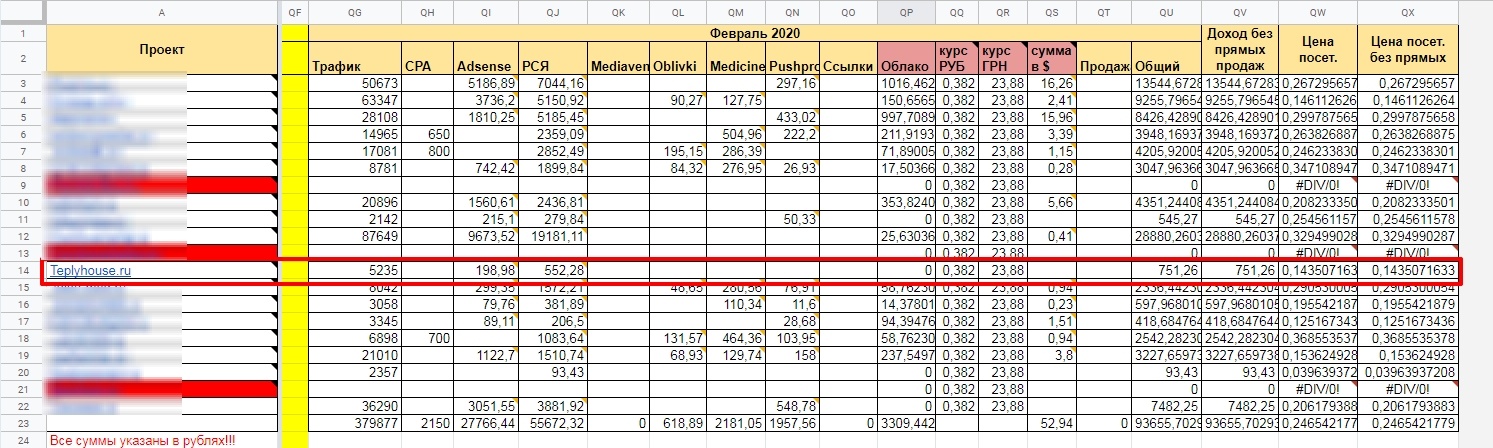Click Oblivki cell 90,27
This screenshot has height=448, width=1493.
pyautogui.click(x=678, y=100)
